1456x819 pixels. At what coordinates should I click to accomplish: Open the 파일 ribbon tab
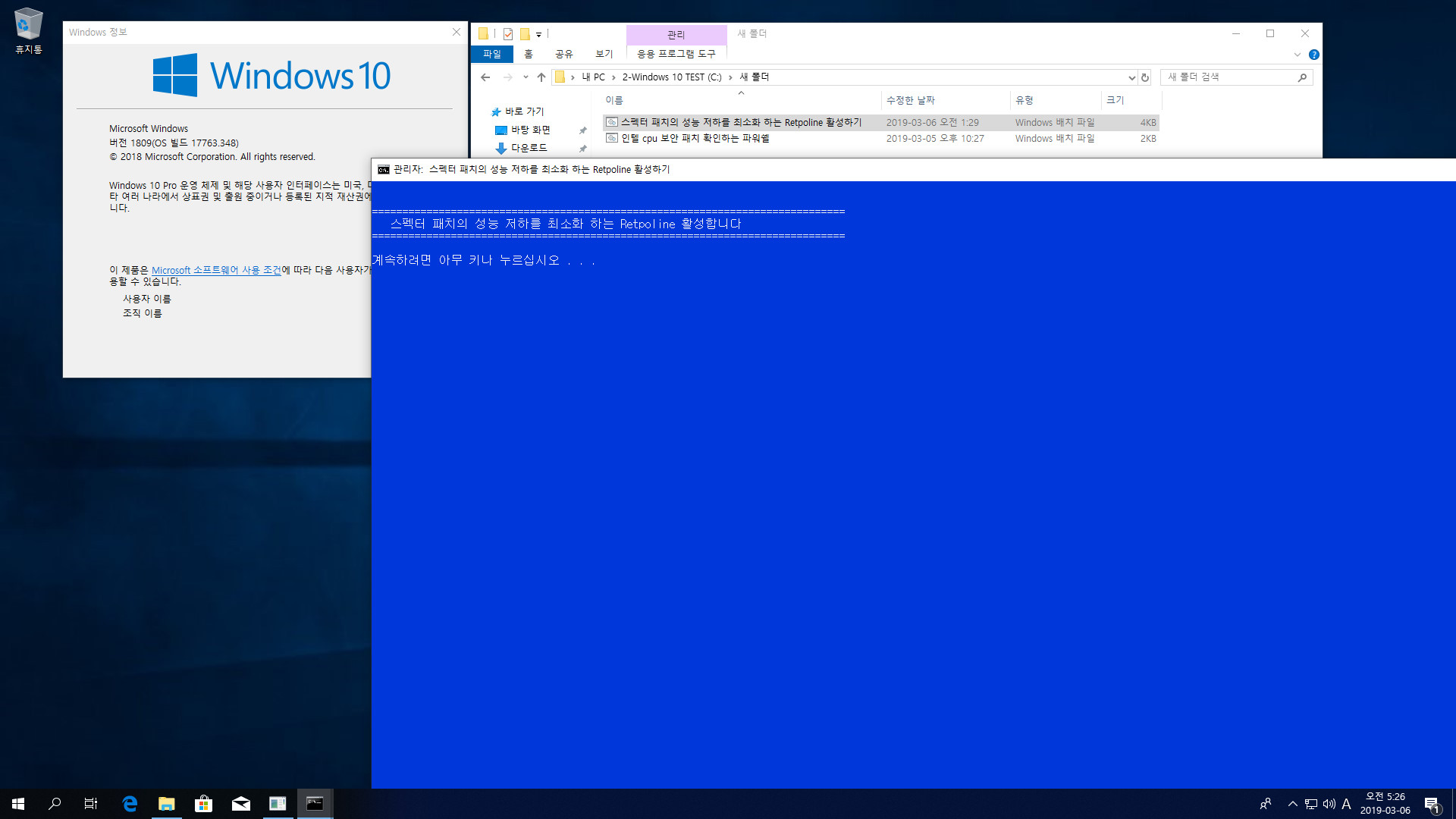(492, 54)
